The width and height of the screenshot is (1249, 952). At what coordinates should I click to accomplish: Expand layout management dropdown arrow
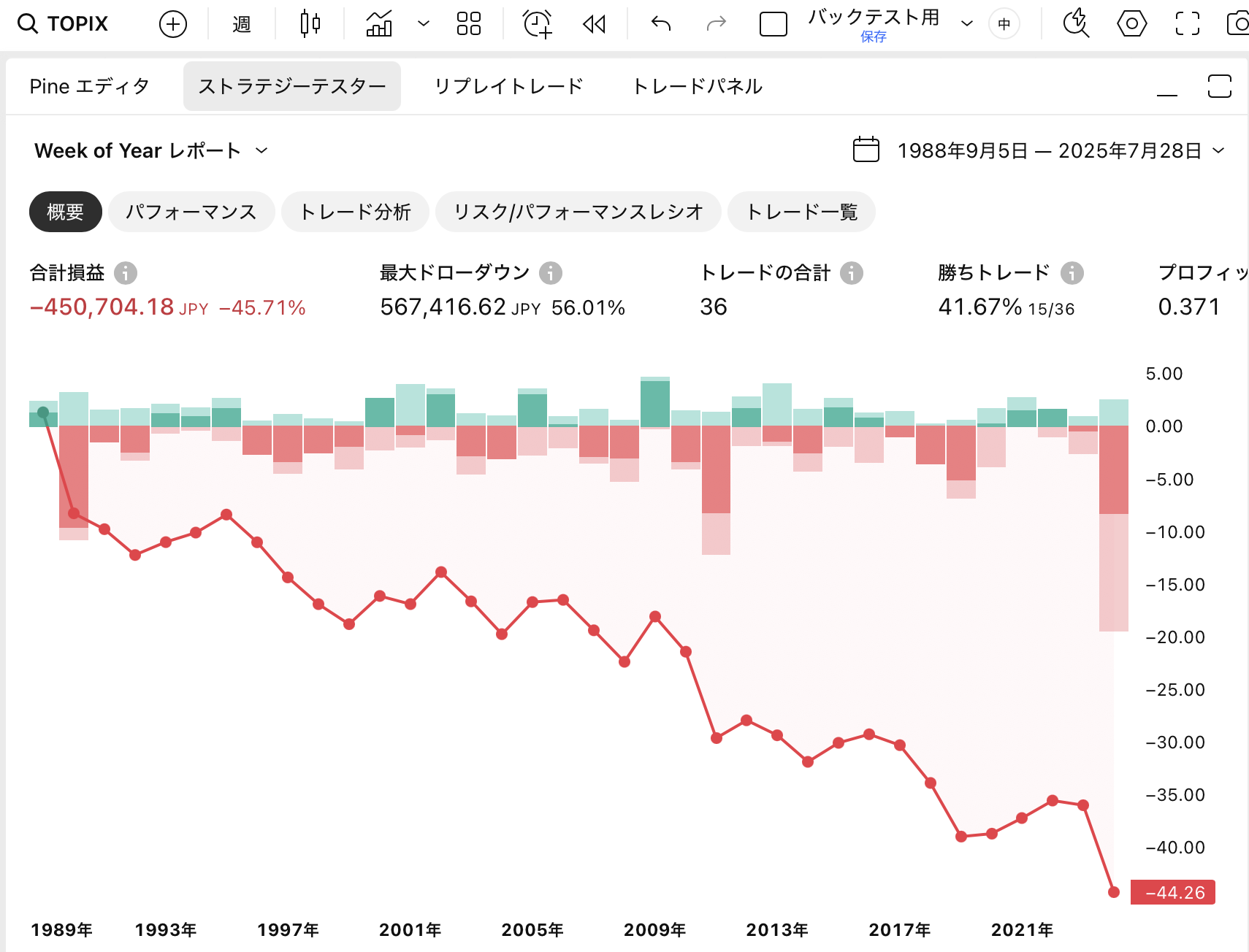pyautogui.click(x=967, y=24)
